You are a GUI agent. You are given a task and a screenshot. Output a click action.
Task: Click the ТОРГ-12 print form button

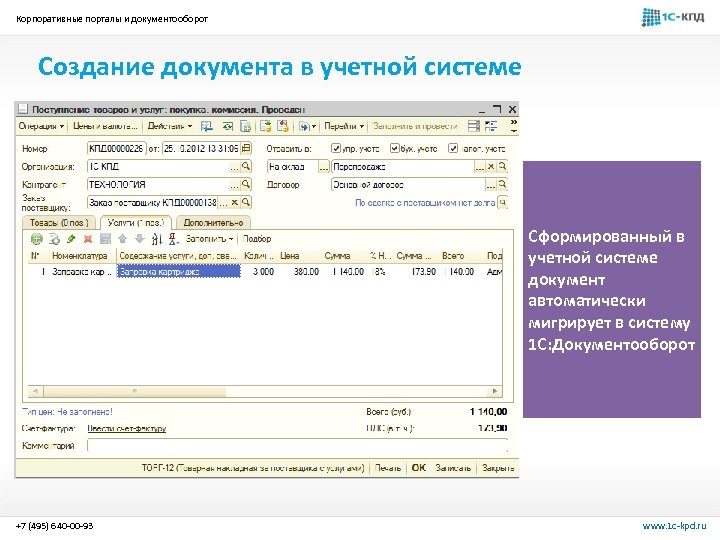tap(253, 468)
